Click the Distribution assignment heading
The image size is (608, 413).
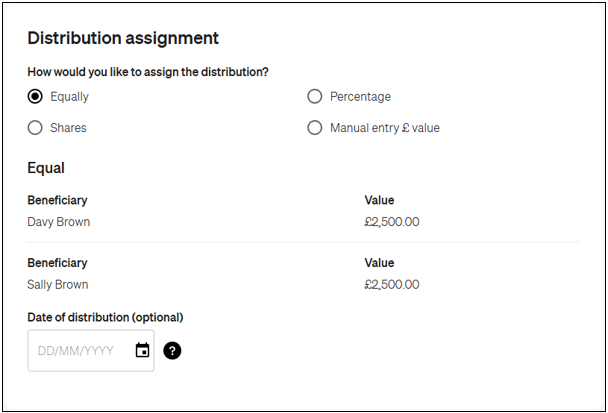click(123, 39)
